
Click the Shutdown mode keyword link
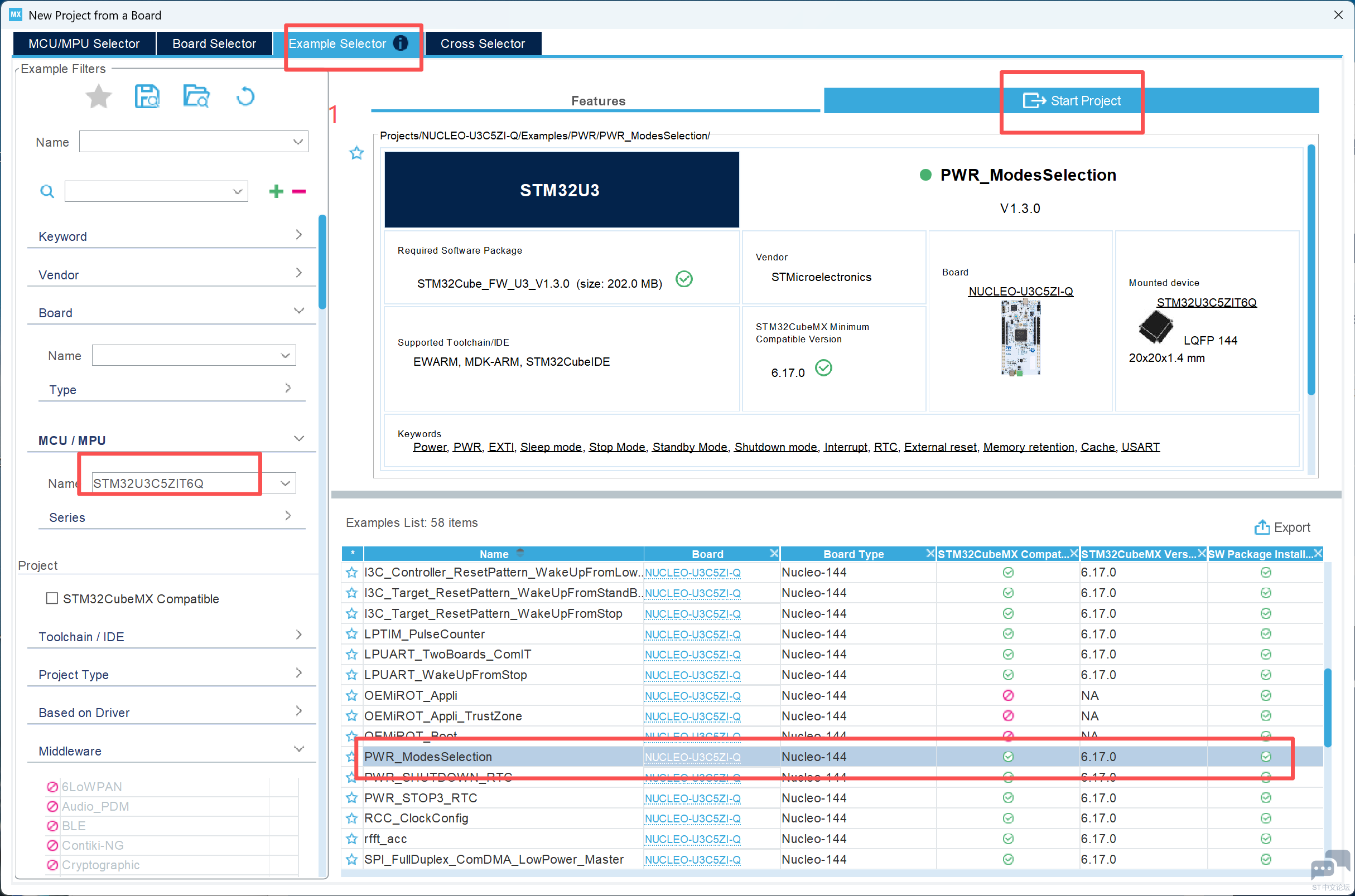pos(775,447)
